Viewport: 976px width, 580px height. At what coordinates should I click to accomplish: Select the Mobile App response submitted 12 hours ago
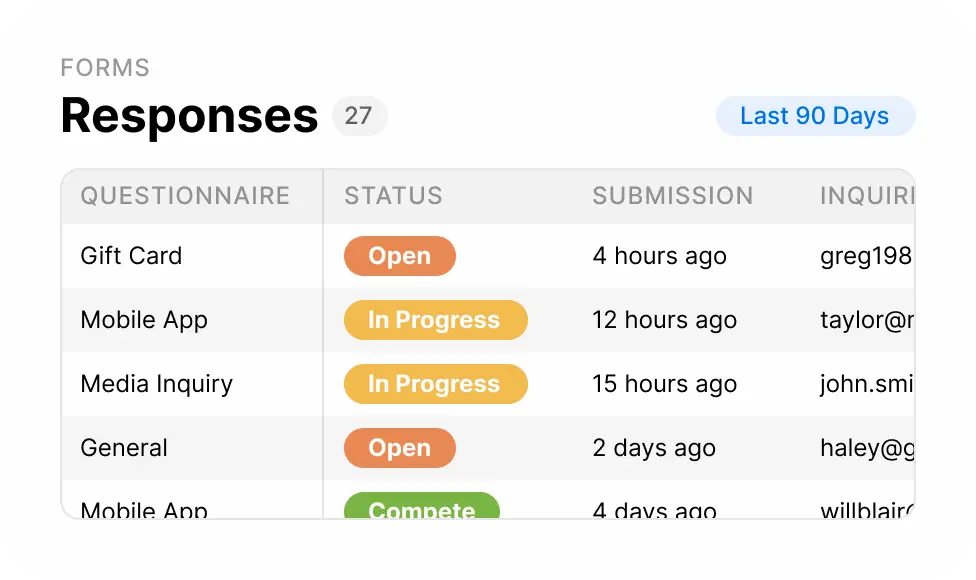click(x=144, y=320)
